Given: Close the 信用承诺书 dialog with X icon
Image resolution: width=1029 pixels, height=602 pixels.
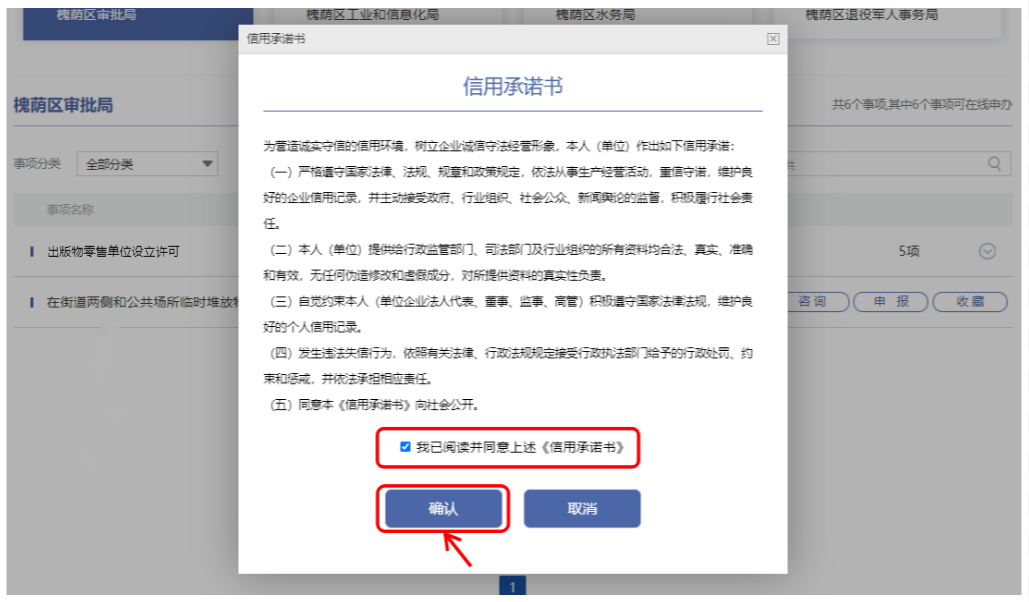Looking at the screenshot, I should pos(773,39).
